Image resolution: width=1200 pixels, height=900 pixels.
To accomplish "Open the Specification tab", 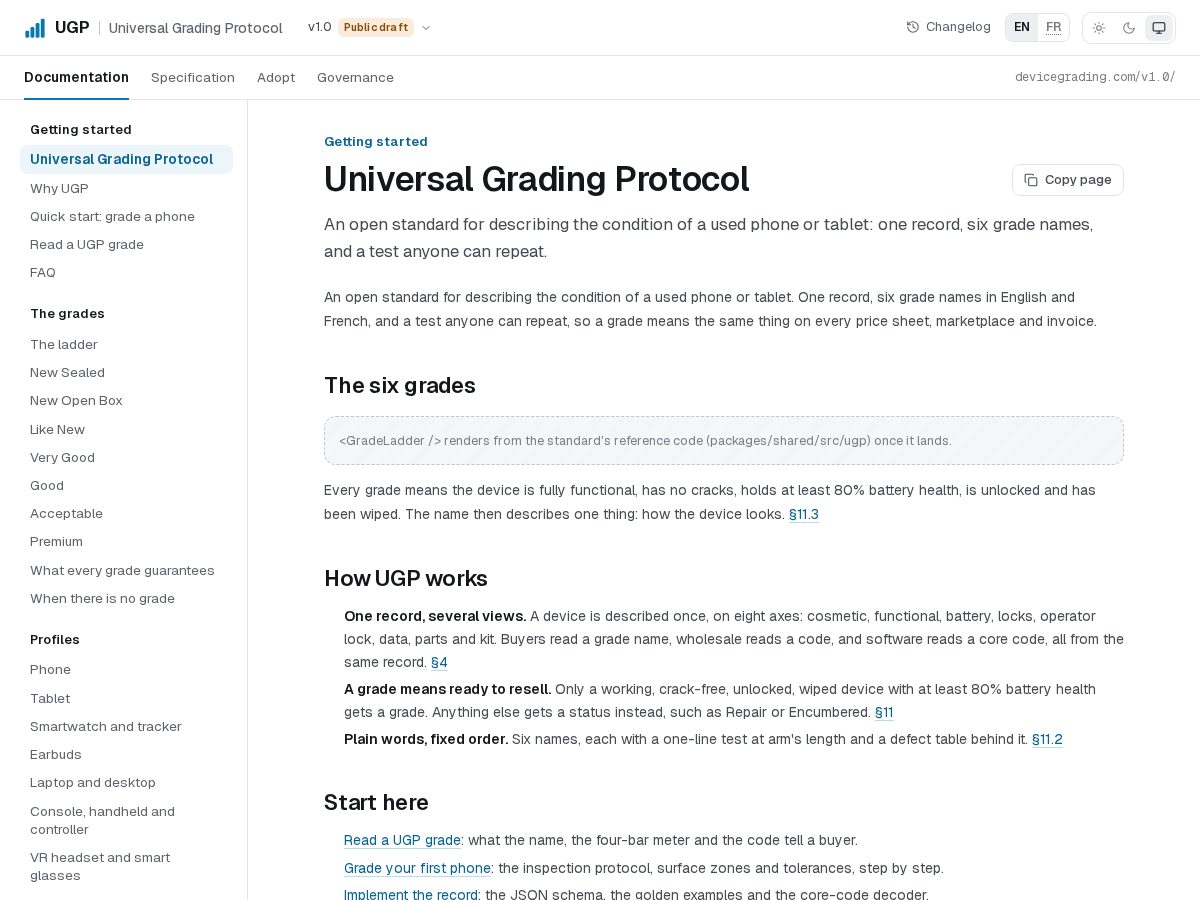I will pyautogui.click(x=193, y=77).
